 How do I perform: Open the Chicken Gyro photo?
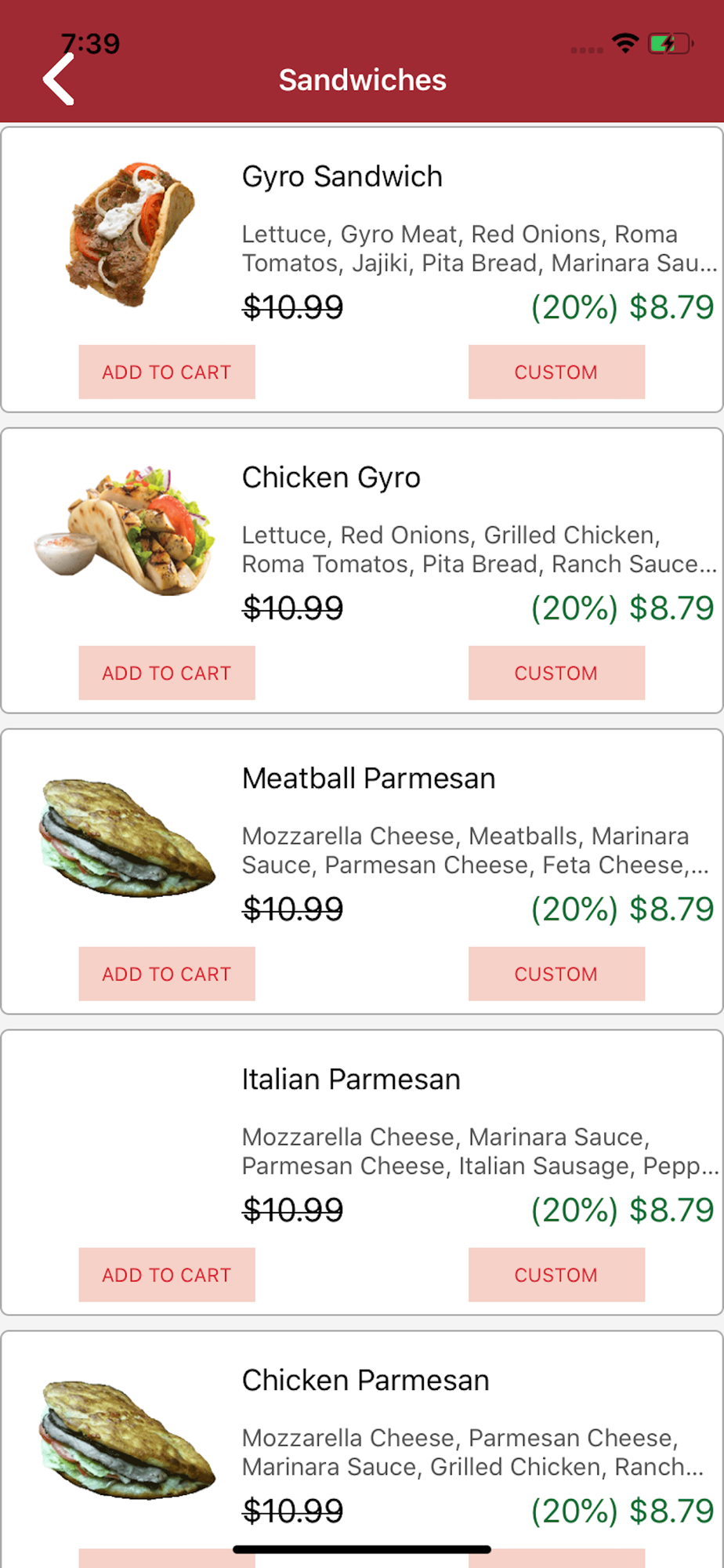point(125,531)
